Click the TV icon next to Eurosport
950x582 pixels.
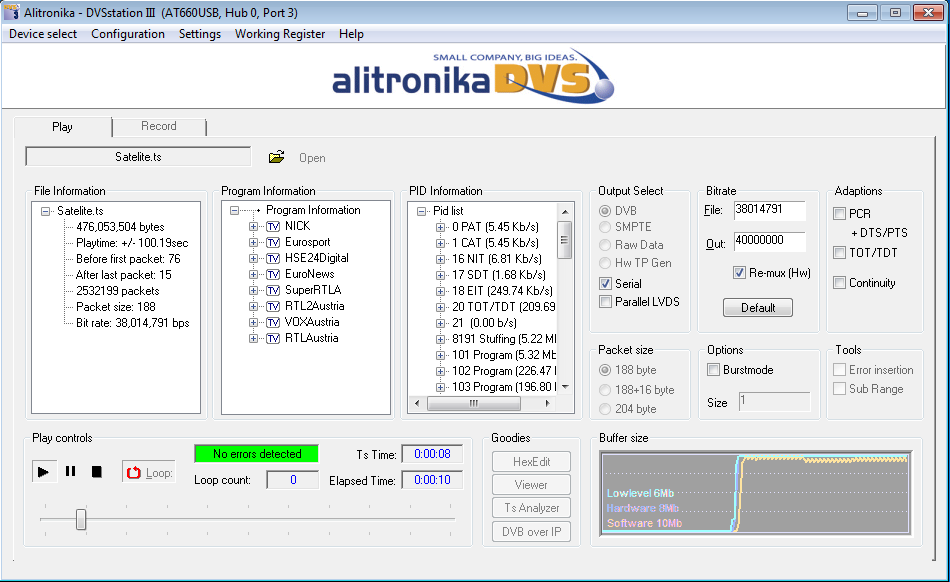point(273,242)
